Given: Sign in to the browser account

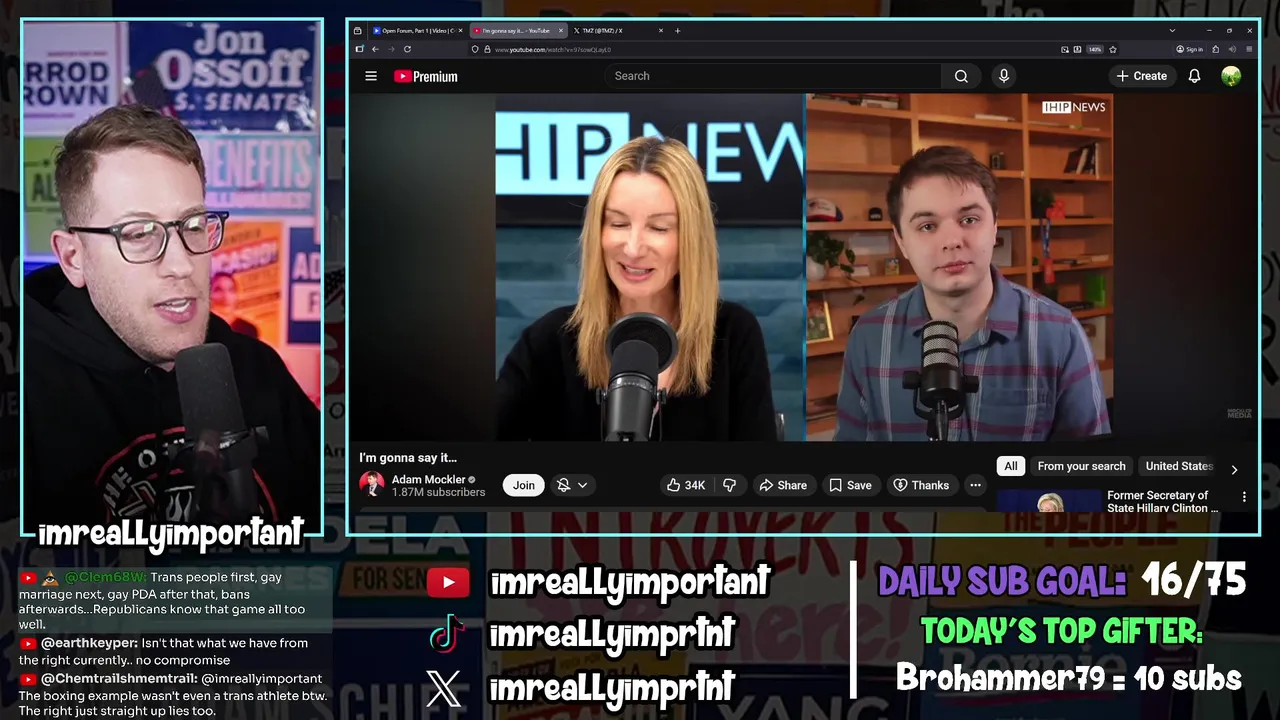Looking at the screenshot, I should pyautogui.click(x=1190, y=49).
